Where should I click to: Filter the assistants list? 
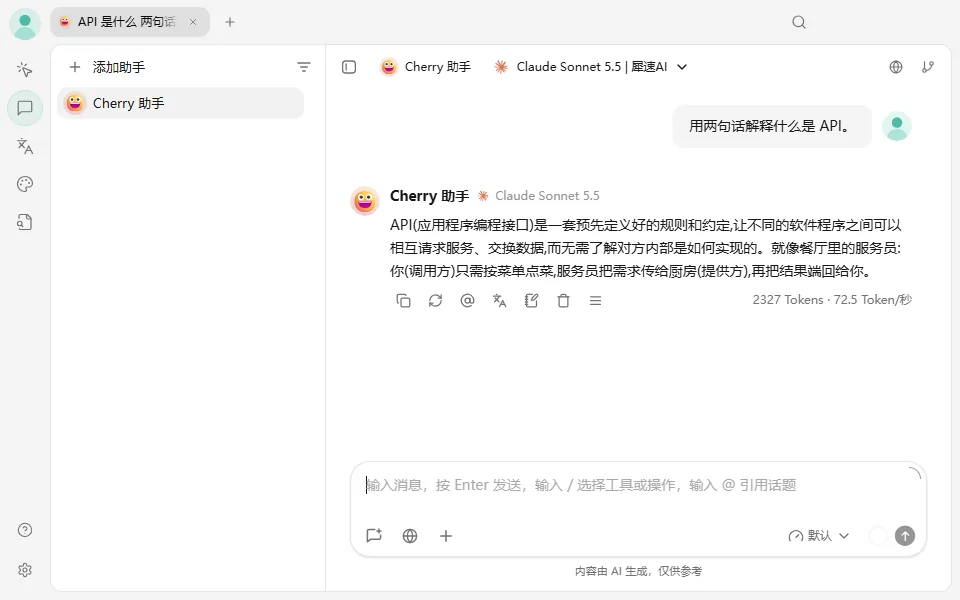point(304,67)
